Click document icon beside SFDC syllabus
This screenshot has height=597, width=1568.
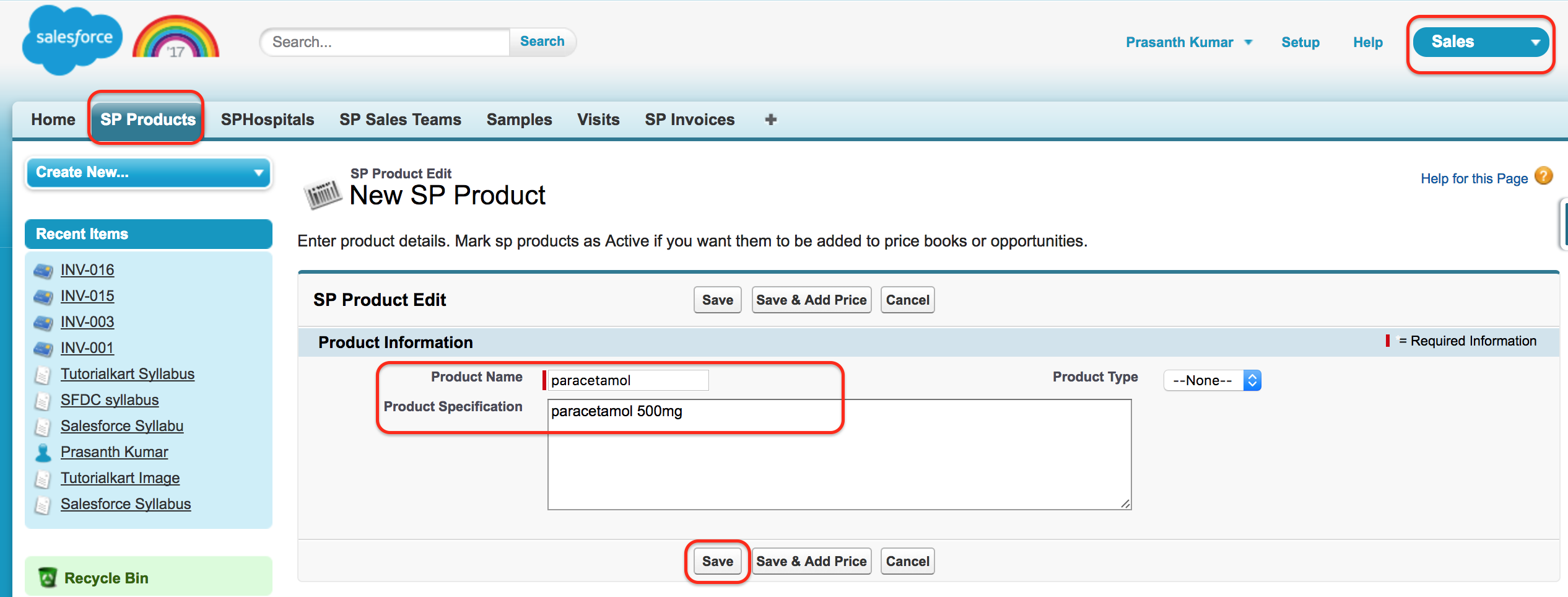click(43, 401)
